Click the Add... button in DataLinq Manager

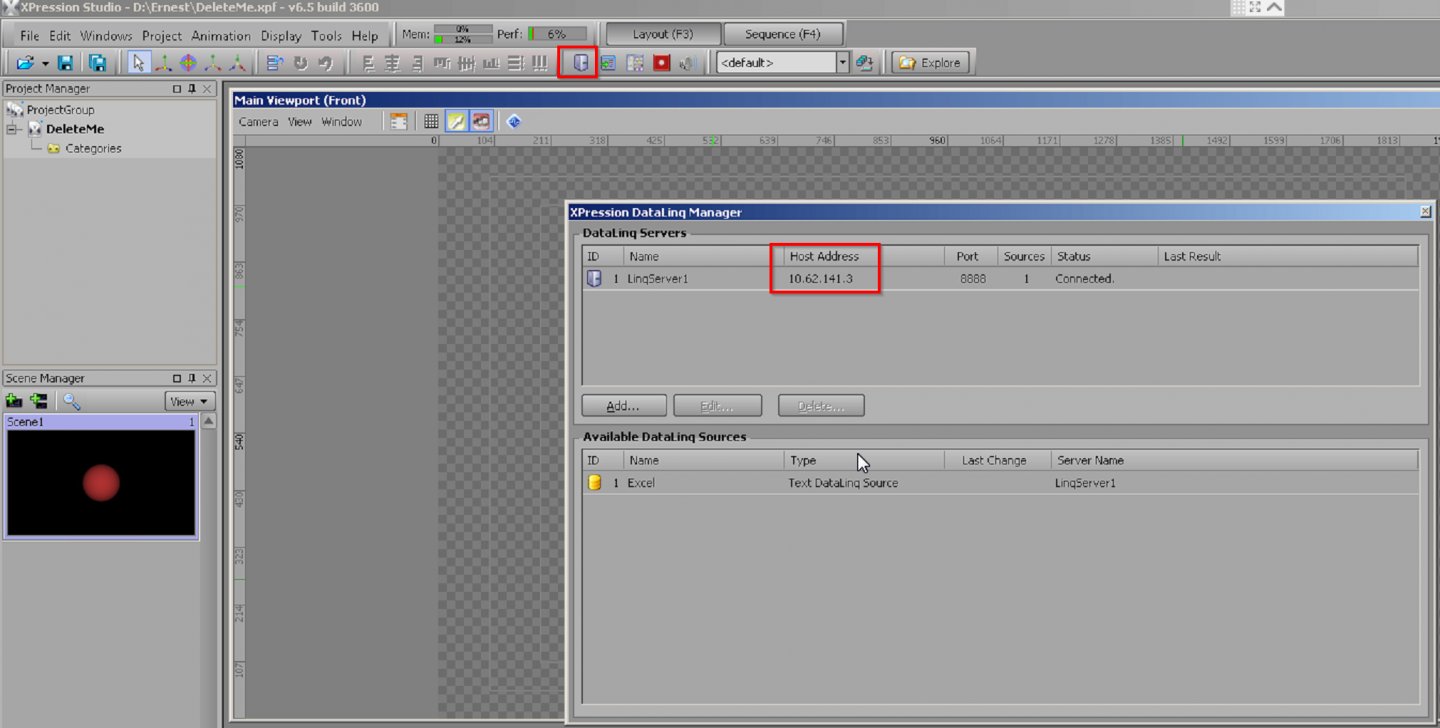(x=623, y=406)
